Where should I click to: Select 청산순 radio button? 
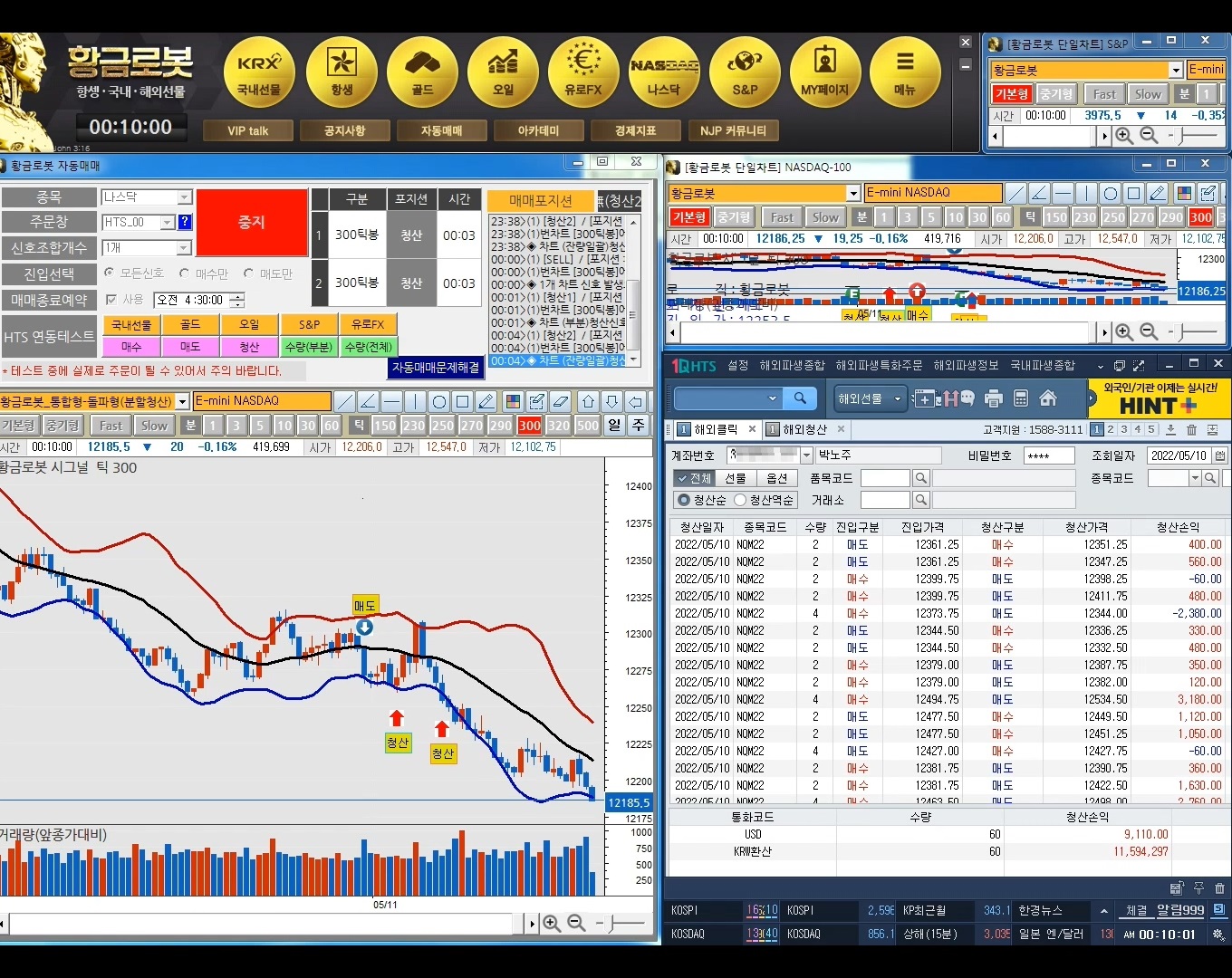[x=684, y=500]
